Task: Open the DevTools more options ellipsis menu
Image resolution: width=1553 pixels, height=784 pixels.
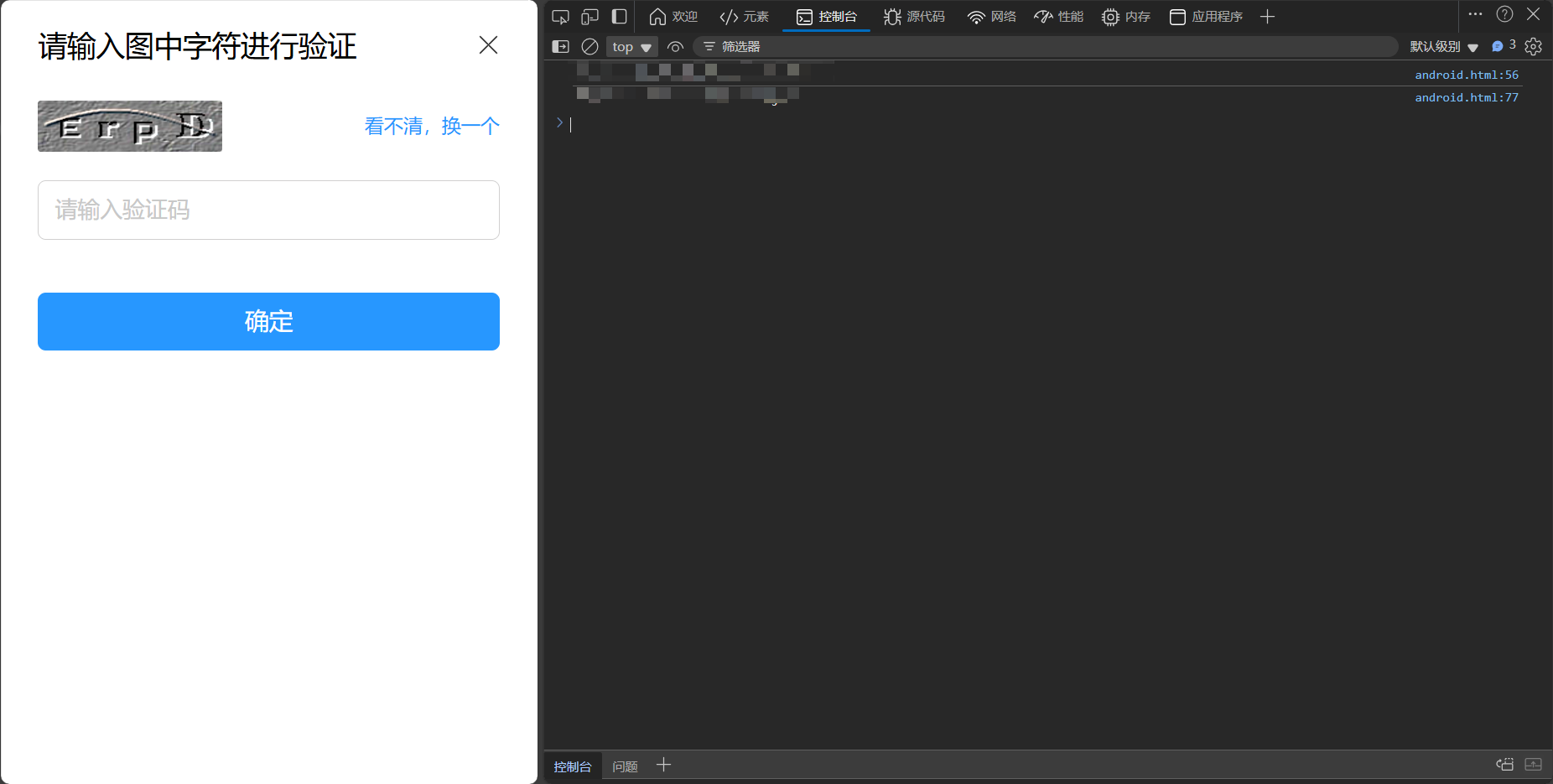Action: point(1475,14)
